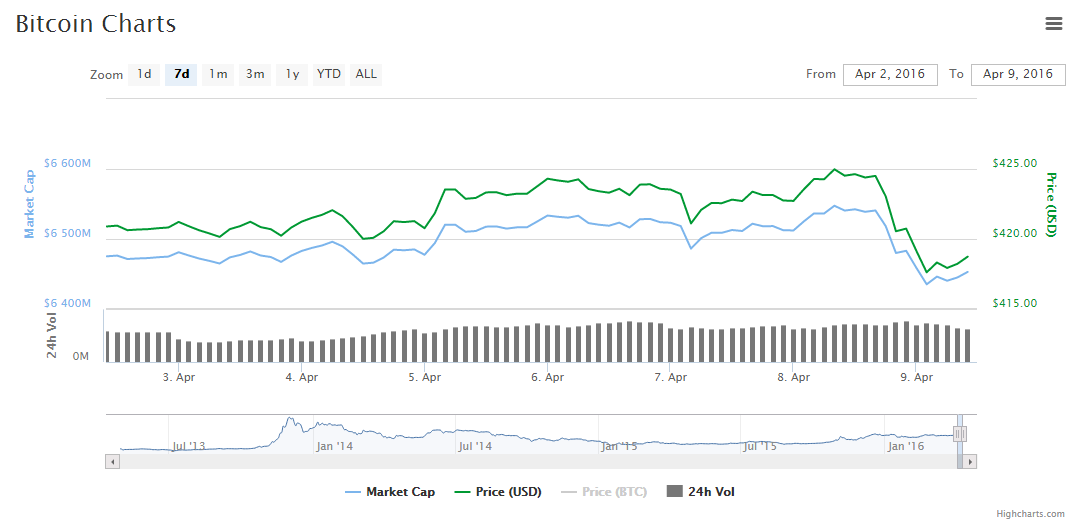1089x530 pixels.
Task: Open the chart hamburger context menu
Action: [1053, 24]
